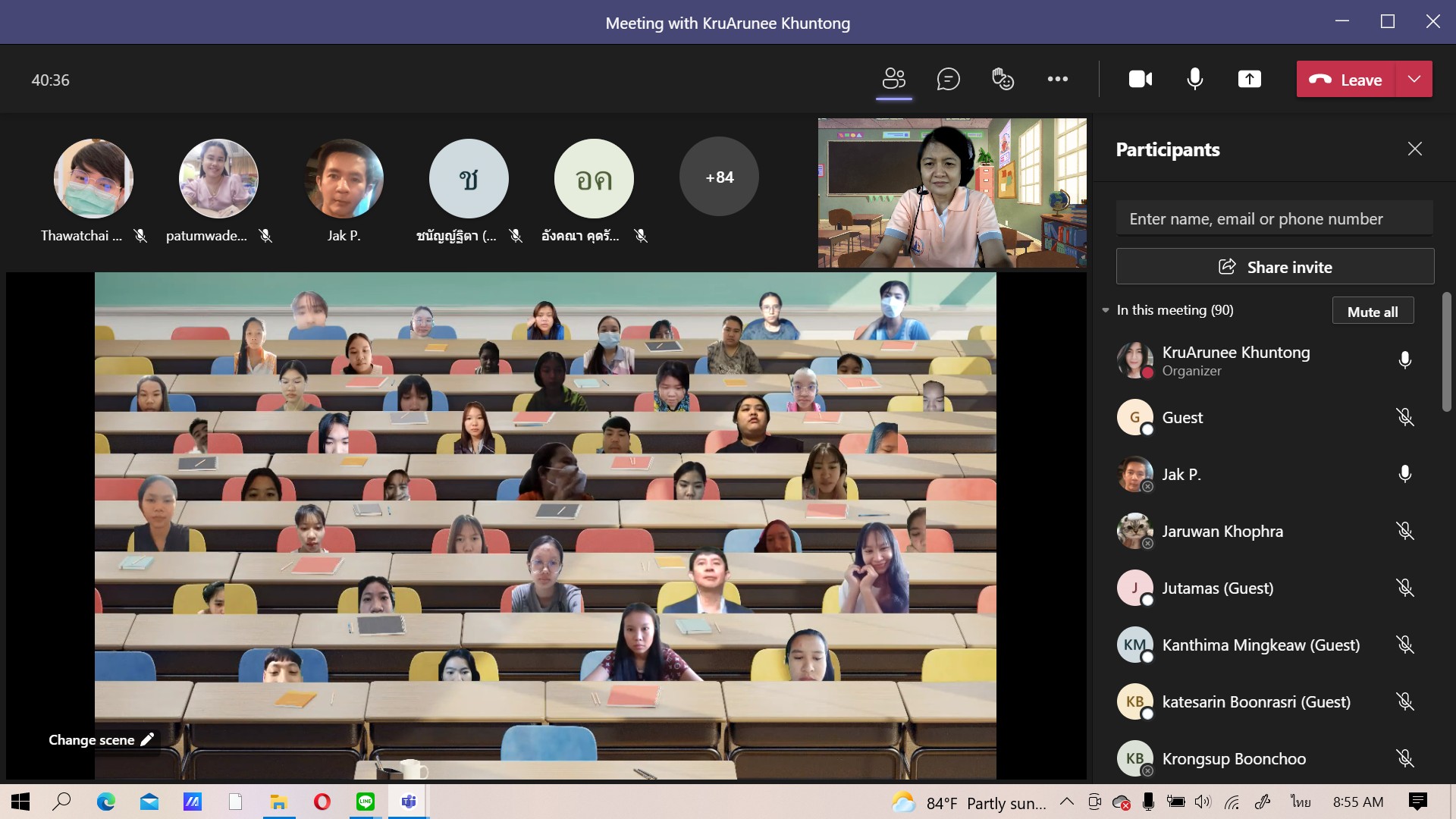
Task: Mute all participants
Action: [x=1373, y=312]
